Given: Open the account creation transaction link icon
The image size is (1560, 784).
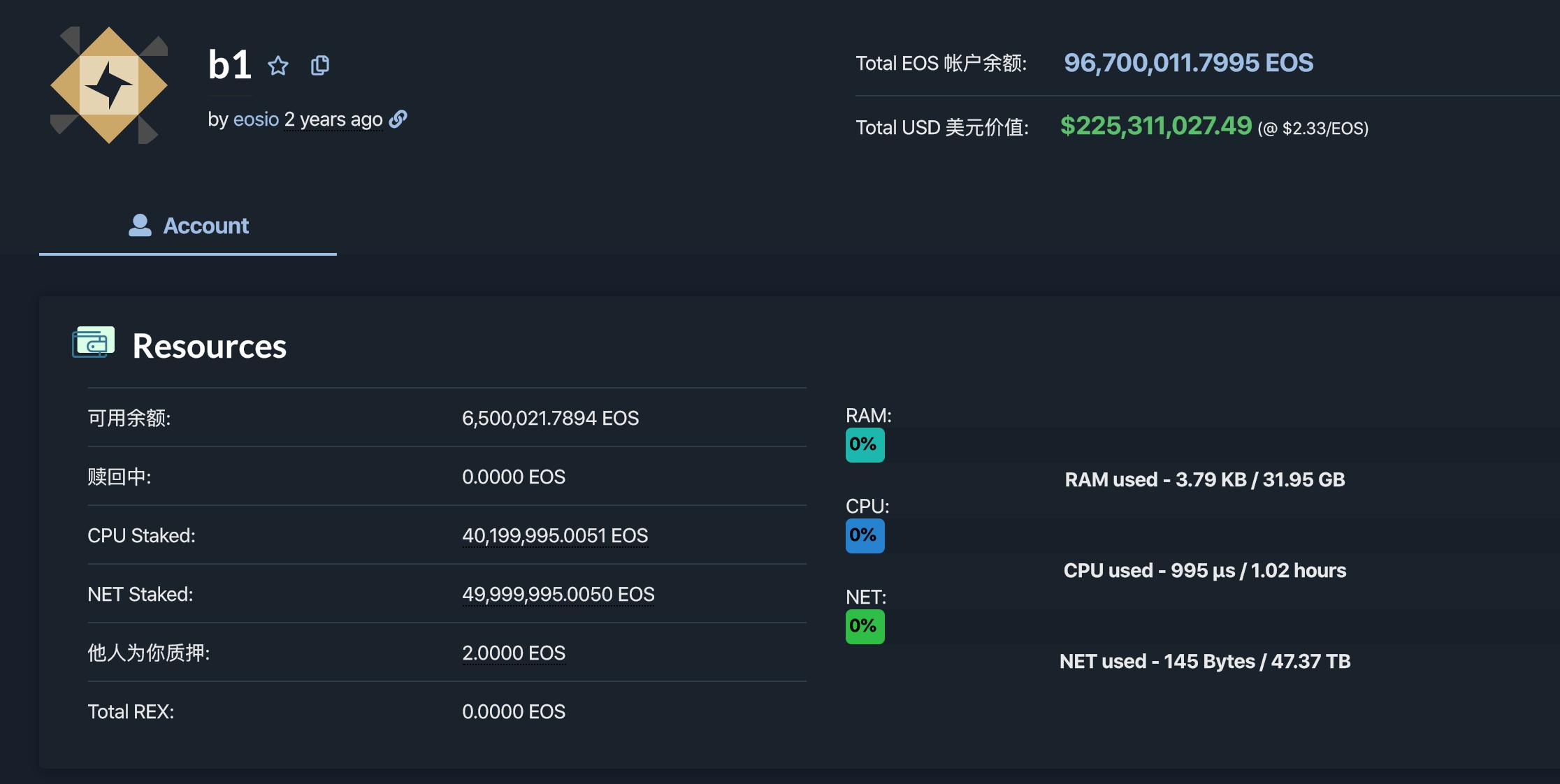Looking at the screenshot, I should [398, 119].
